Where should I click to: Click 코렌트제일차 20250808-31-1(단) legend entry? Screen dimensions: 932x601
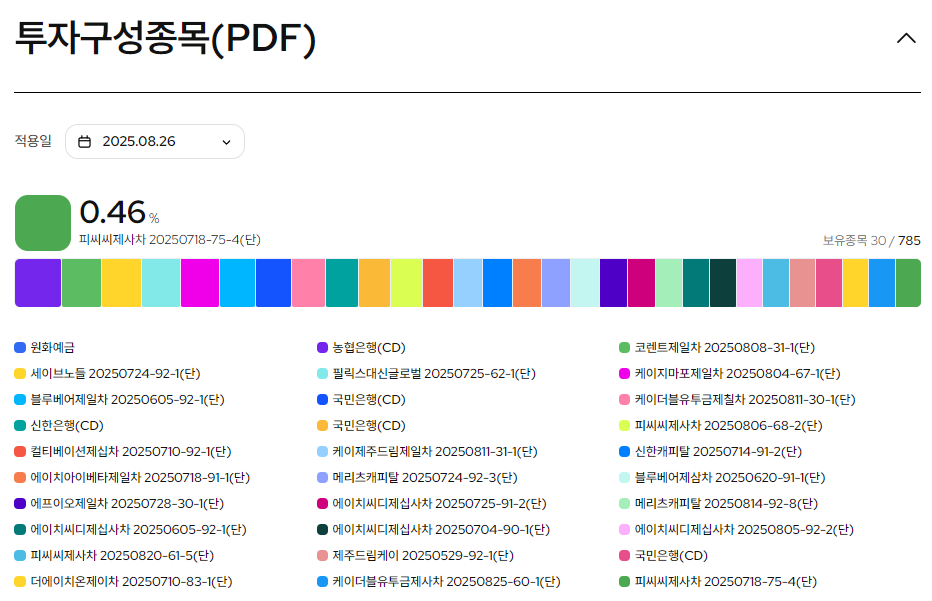click(x=717, y=347)
